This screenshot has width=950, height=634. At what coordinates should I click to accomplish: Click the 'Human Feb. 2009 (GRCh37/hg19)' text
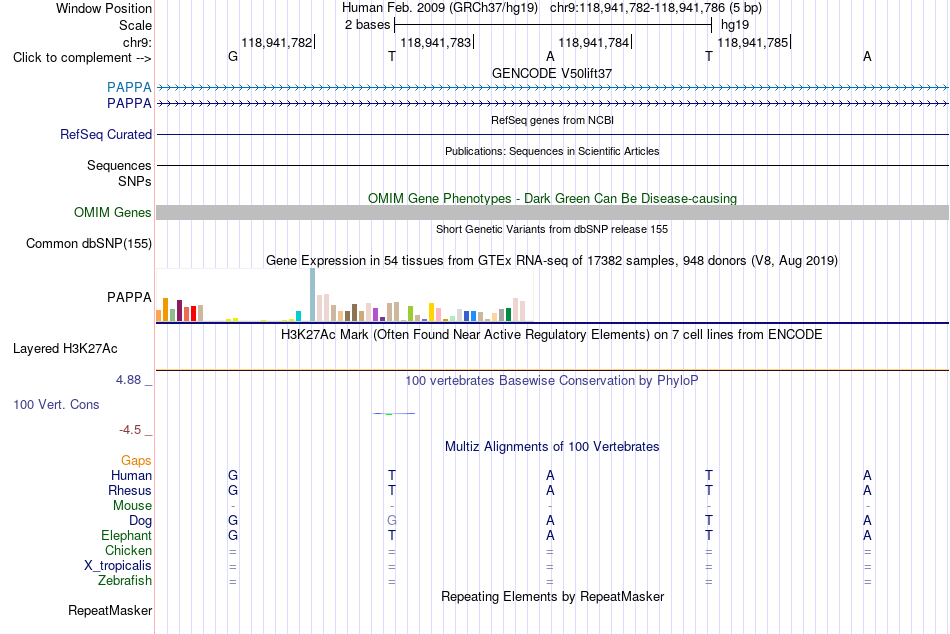pos(440,8)
